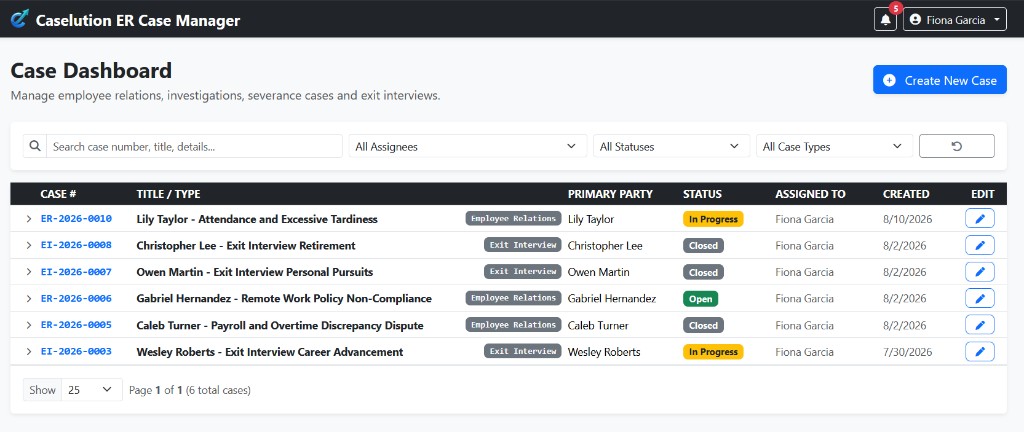Click the search magnifier icon
This screenshot has width=1024, height=432.
35,146
